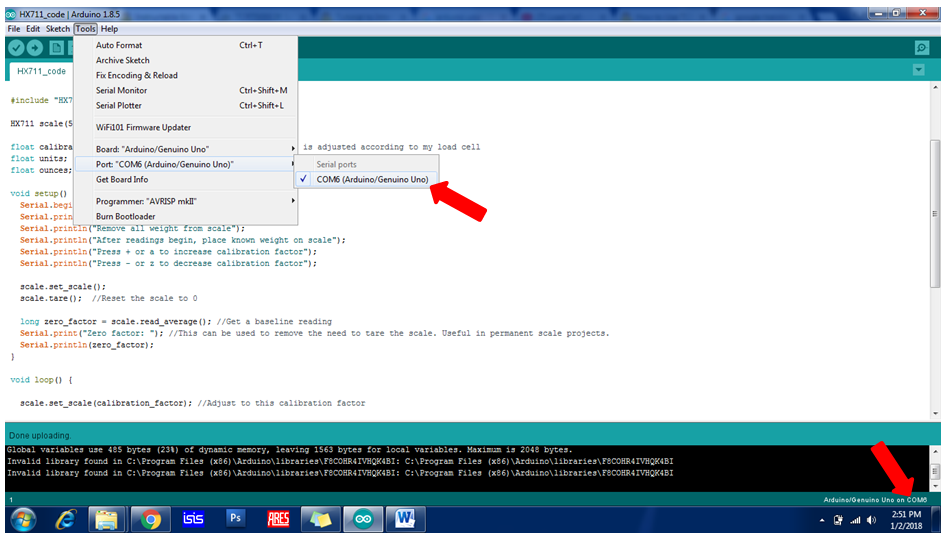Click editor vertical scrollbar thumb
The image size is (945, 536).
coord(935,213)
